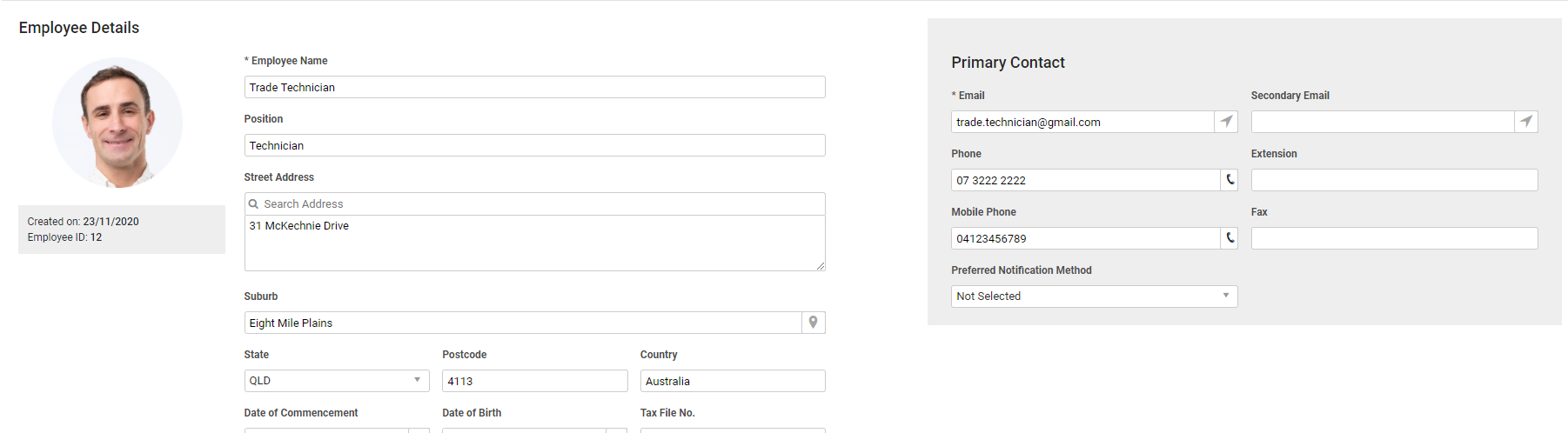Click the call icon next to Mobile Phone
Image resolution: width=1568 pixels, height=433 pixels.
click(x=1230, y=238)
